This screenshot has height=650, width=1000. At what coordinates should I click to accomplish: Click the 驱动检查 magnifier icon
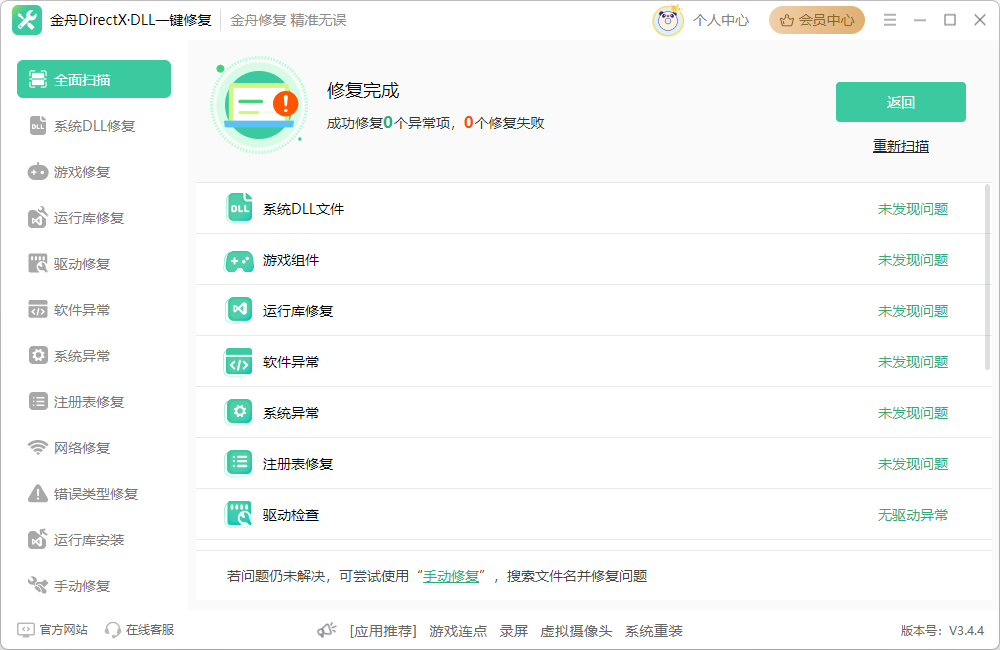click(x=239, y=513)
